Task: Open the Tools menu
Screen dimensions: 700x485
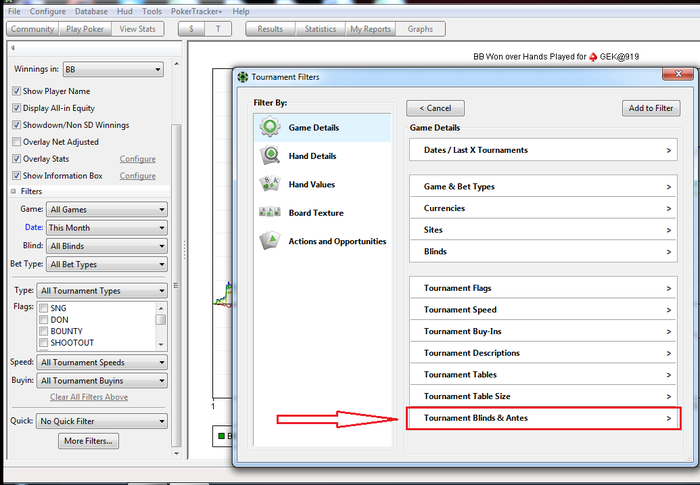Action: (152, 12)
